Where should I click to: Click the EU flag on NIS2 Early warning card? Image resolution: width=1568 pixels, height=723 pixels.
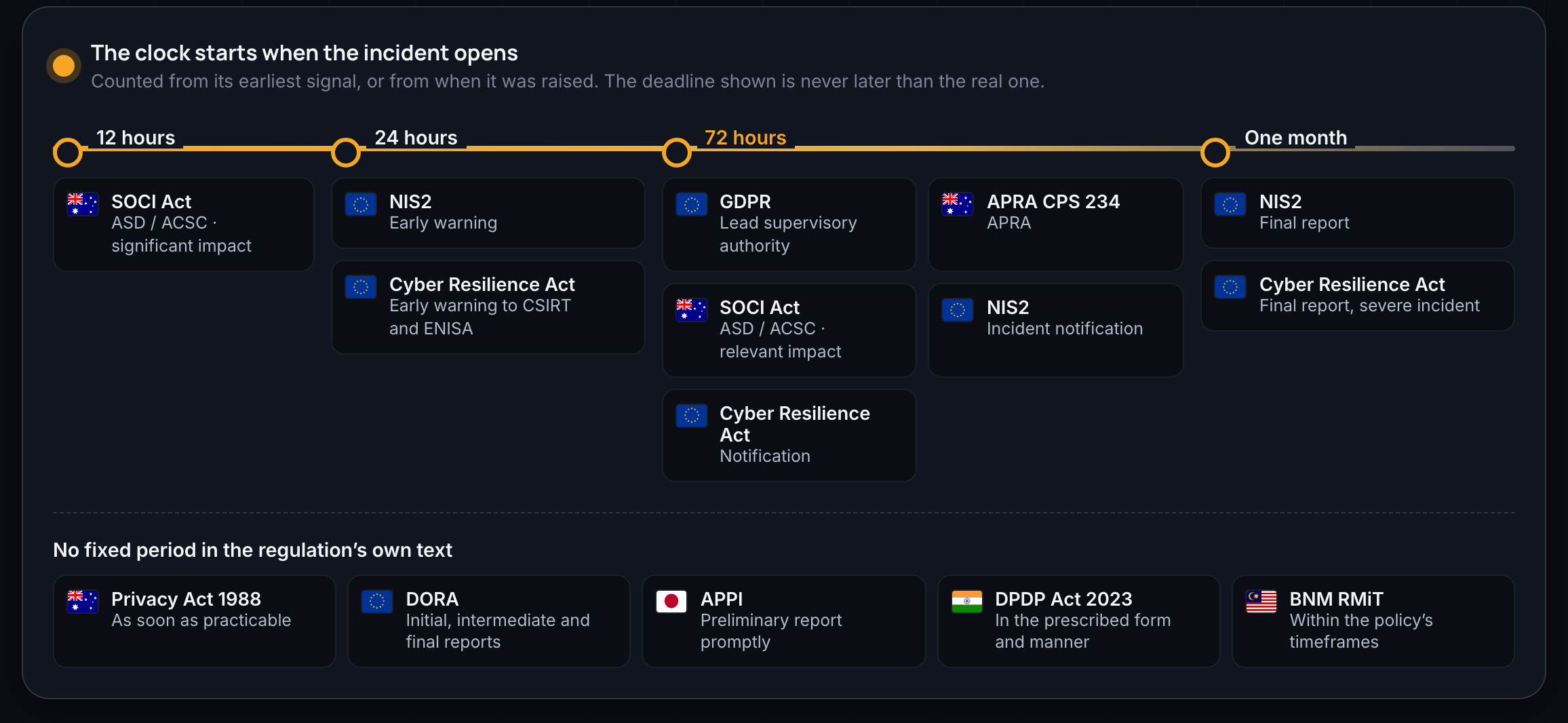tap(361, 204)
